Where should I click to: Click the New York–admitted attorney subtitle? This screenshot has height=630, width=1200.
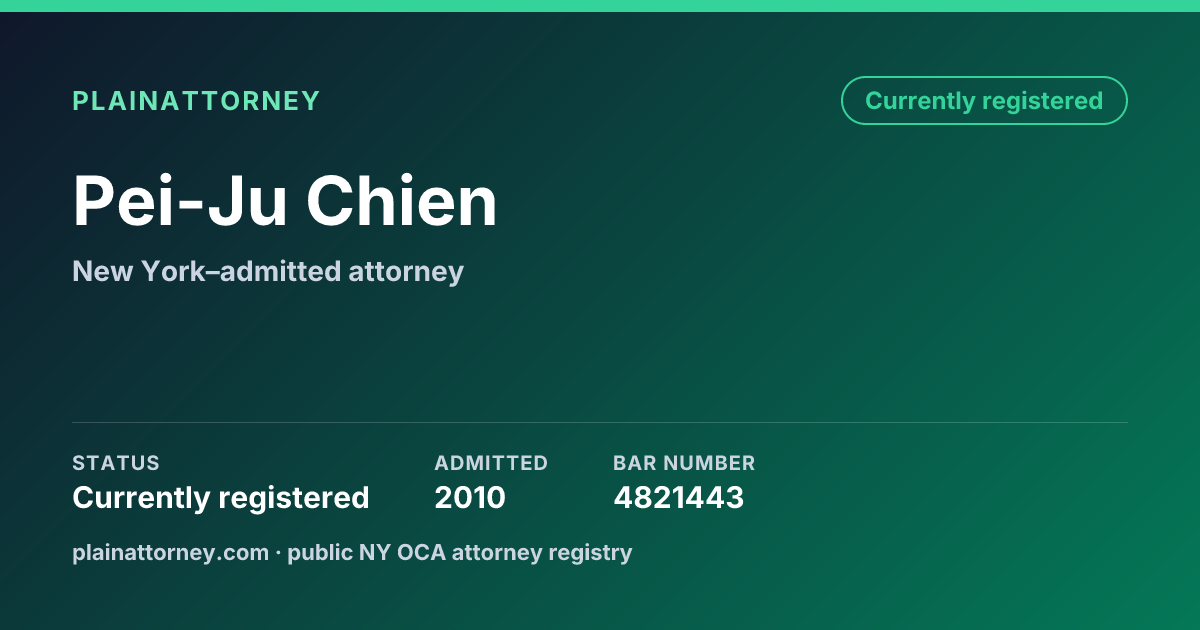[268, 271]
